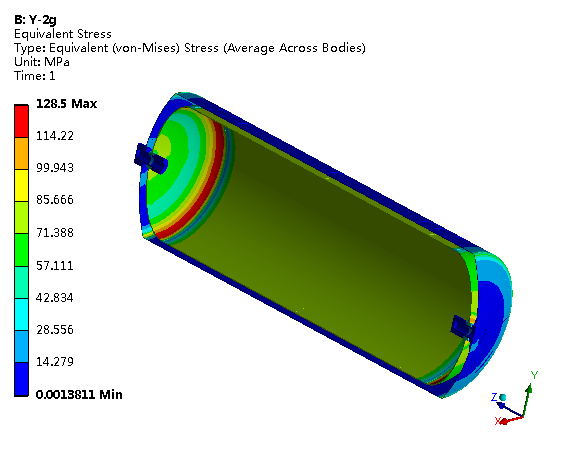Click the 128.5 Max legend label
Image resolution: width=580 pixels, height=467 pixels.
click(67, 104)
